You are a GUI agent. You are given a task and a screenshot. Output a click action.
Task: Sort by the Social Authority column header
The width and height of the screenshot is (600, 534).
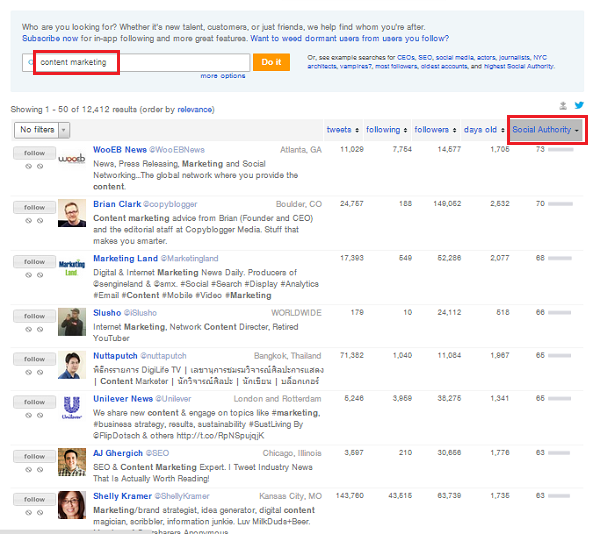point(546,130)
